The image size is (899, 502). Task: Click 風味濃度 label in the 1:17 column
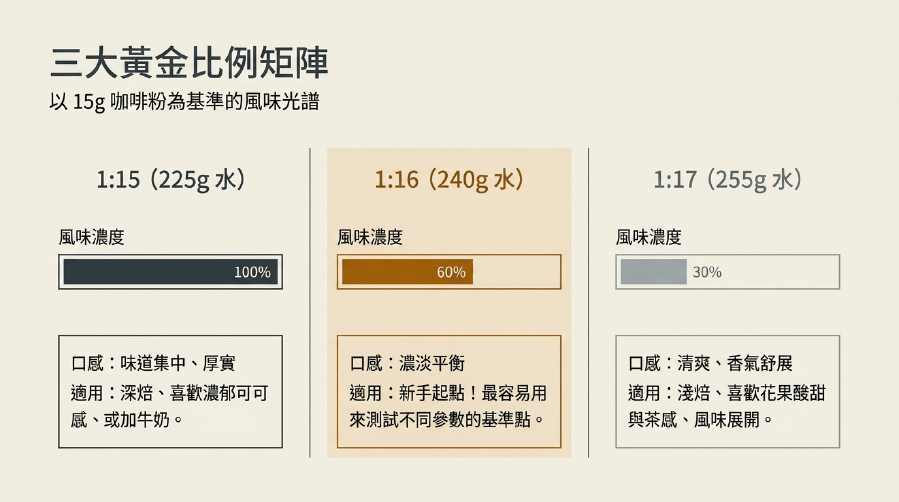point(649,237)
